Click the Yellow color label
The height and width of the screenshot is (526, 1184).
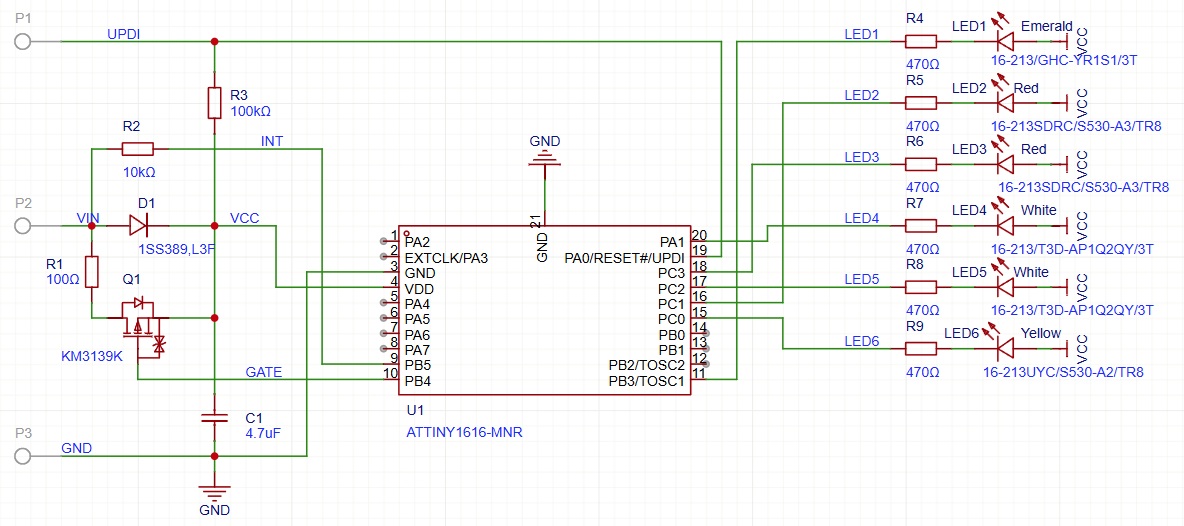1041,333
